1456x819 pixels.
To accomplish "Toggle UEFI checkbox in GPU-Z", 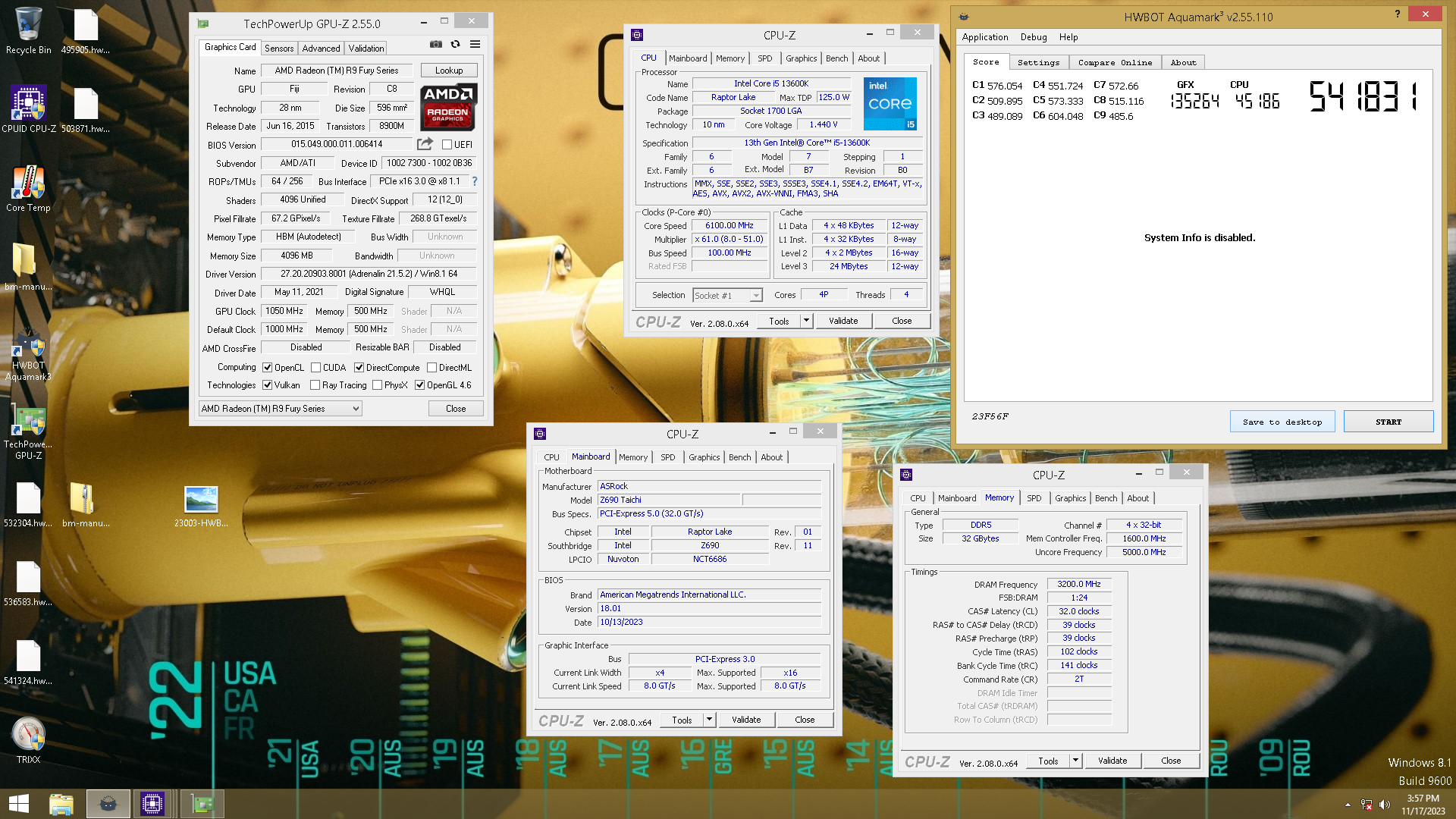I will click(x=447, y=144).
